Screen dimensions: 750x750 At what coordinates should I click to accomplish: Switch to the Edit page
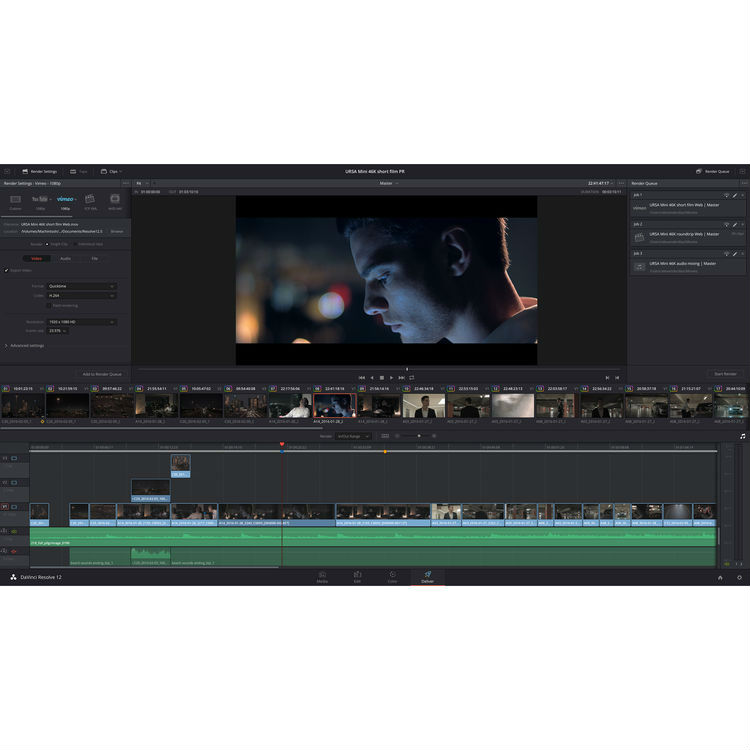point(357,577)
